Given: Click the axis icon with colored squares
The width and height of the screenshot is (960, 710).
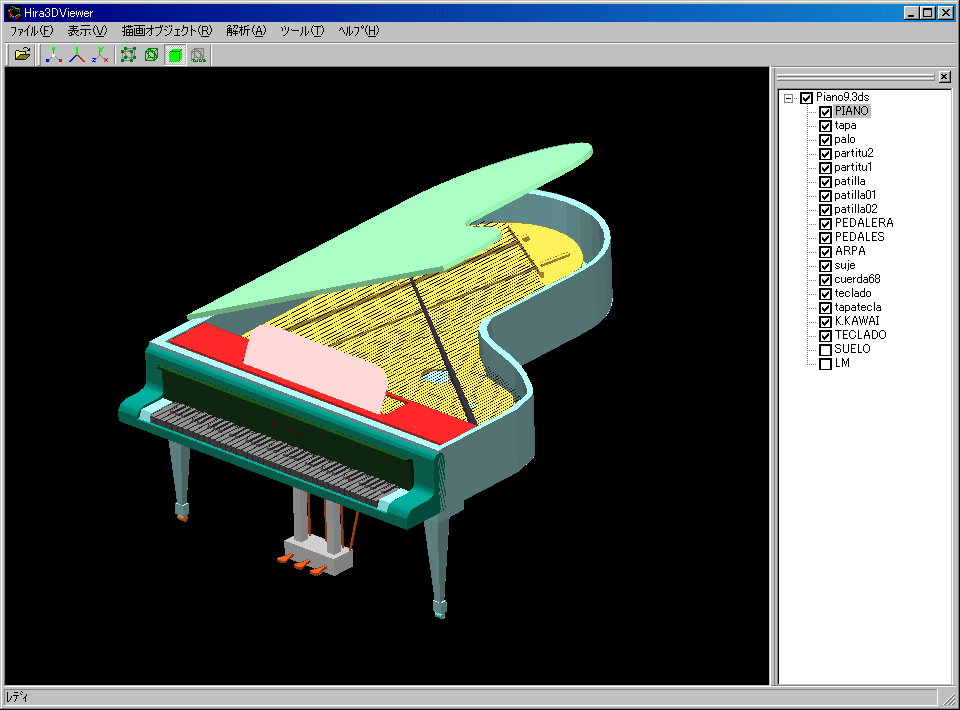Looking at the screenshot, I should pyautogui.click(x=54, y=54).
